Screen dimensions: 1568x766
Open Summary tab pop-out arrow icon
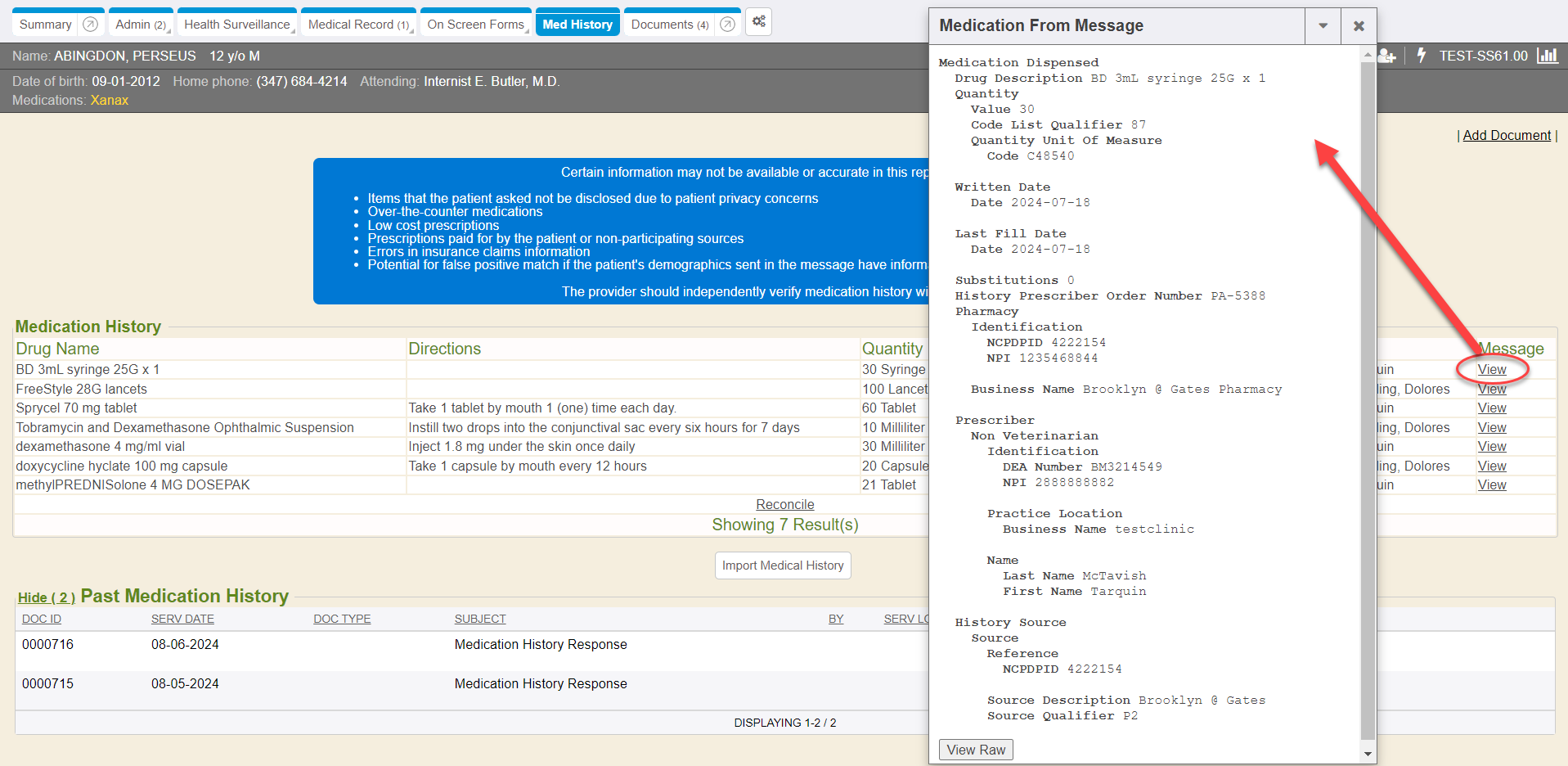coord(91,25)
